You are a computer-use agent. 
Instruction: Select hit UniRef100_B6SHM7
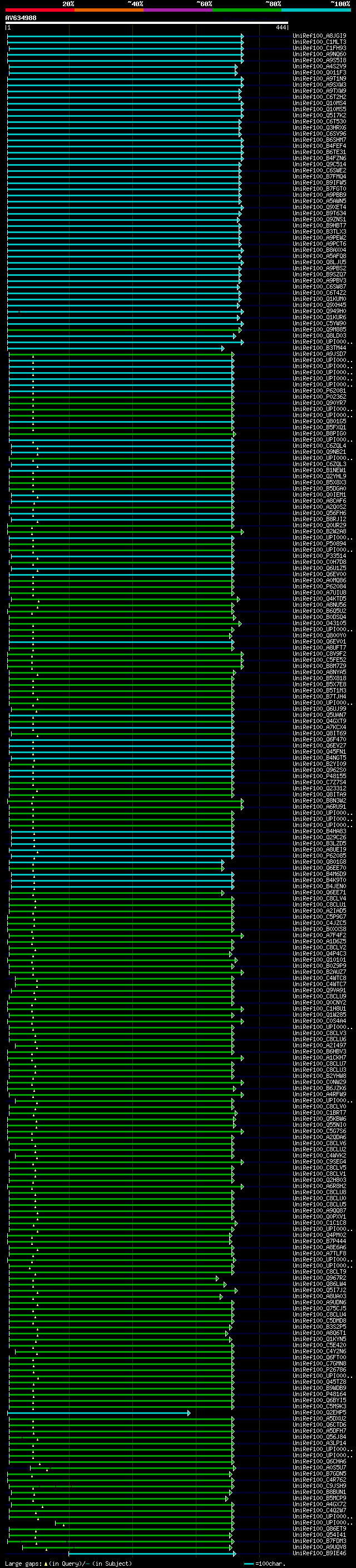(319, 140)
